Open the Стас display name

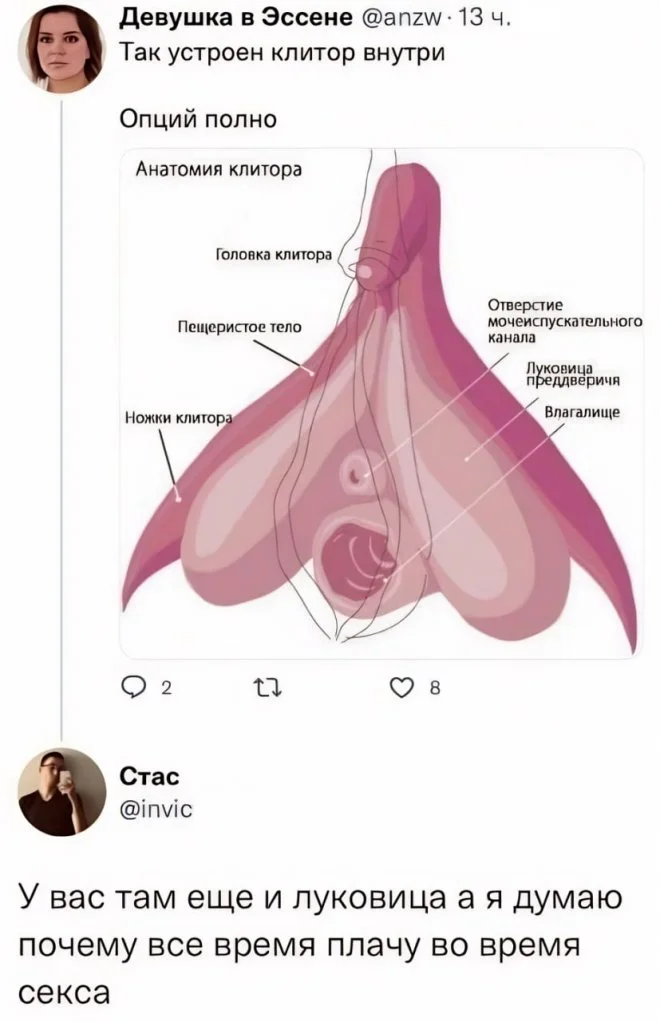149,777
